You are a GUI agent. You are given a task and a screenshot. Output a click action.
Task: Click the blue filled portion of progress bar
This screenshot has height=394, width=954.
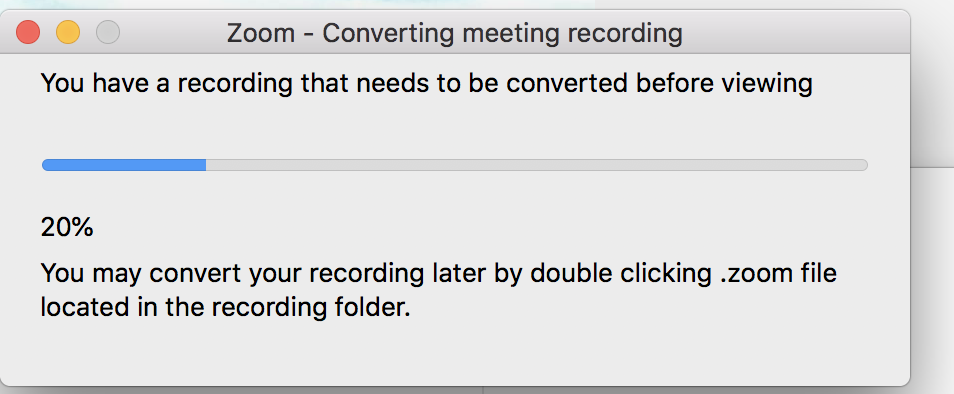click(x=124, y=165)
